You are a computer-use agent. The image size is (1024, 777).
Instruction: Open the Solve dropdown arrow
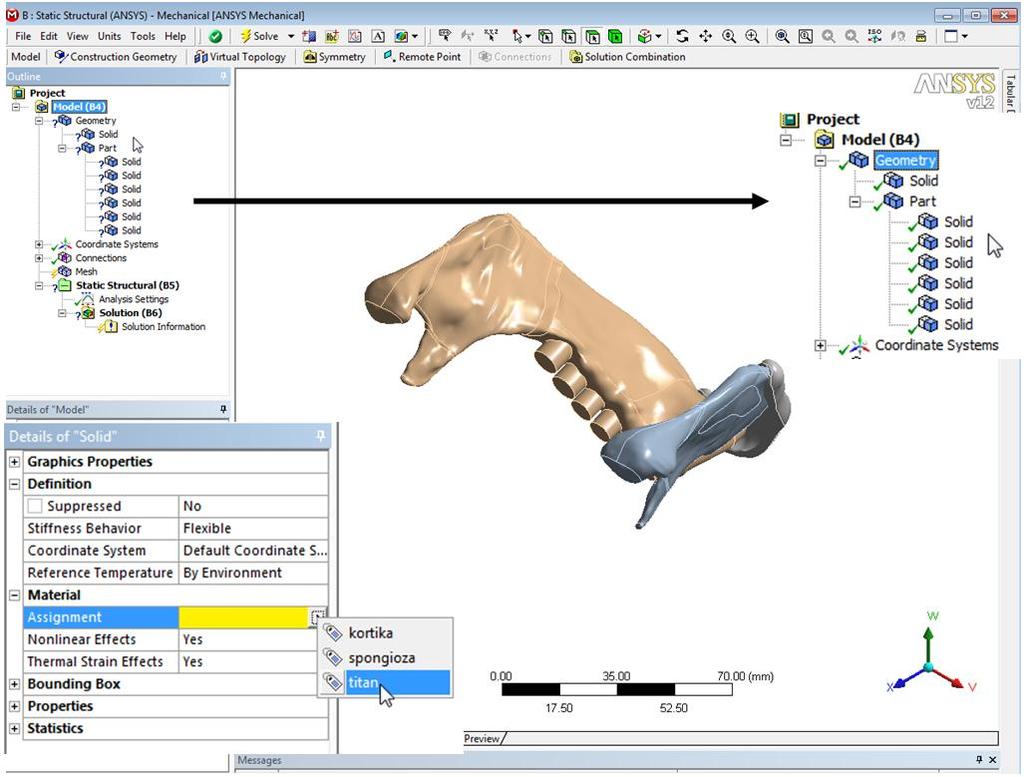pyautogui.click(x=291, y=37)
